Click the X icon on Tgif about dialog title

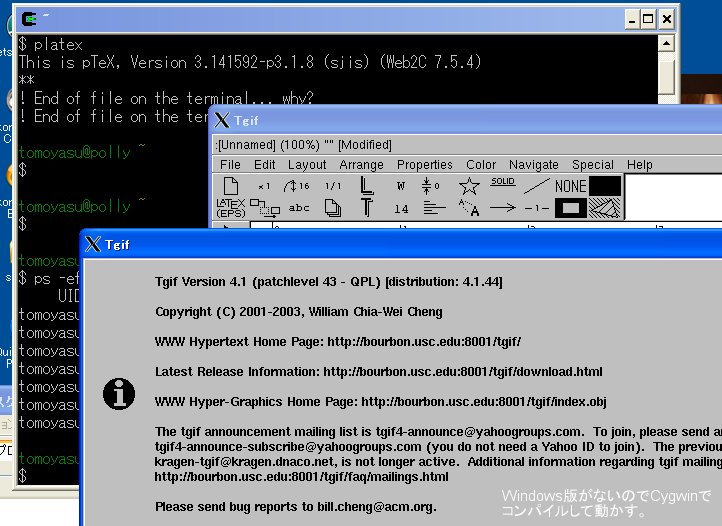tap(93, 244)
